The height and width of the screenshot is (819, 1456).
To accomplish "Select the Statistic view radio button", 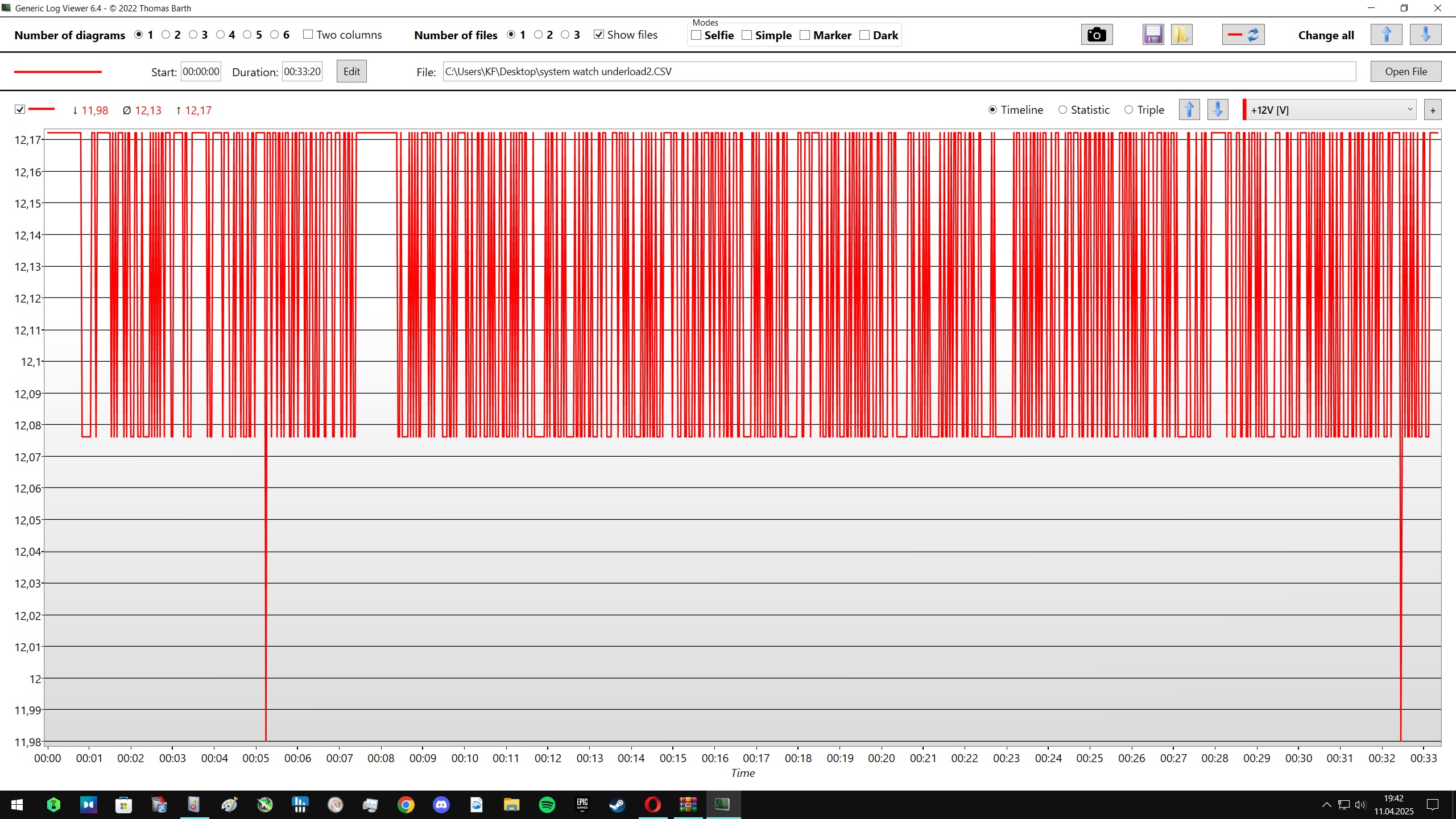I will 1062,110.
